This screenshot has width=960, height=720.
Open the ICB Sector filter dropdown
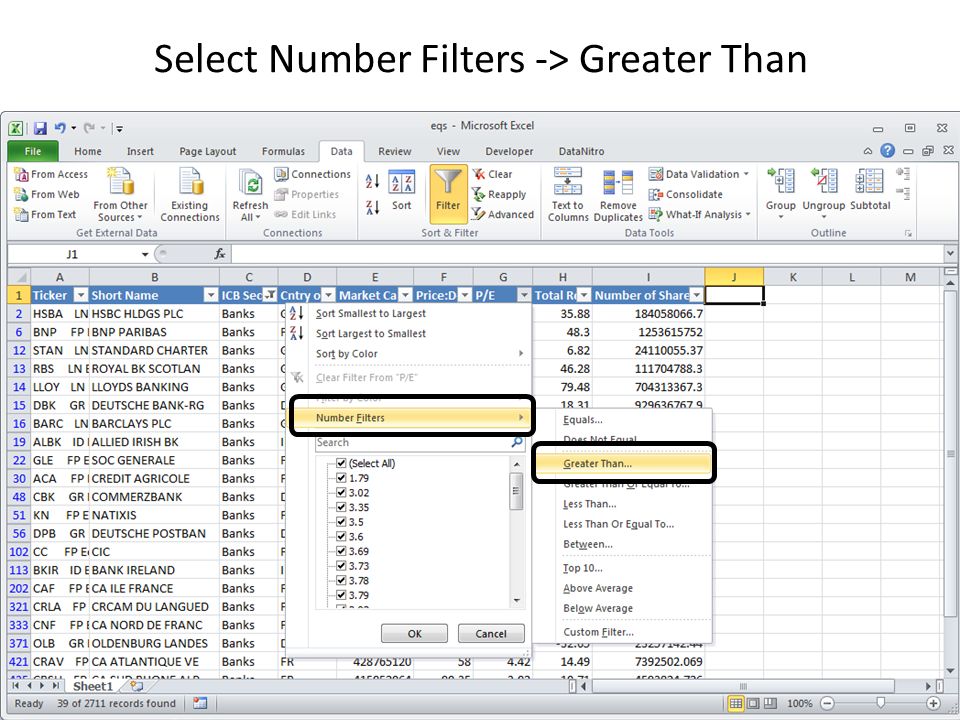269,296
